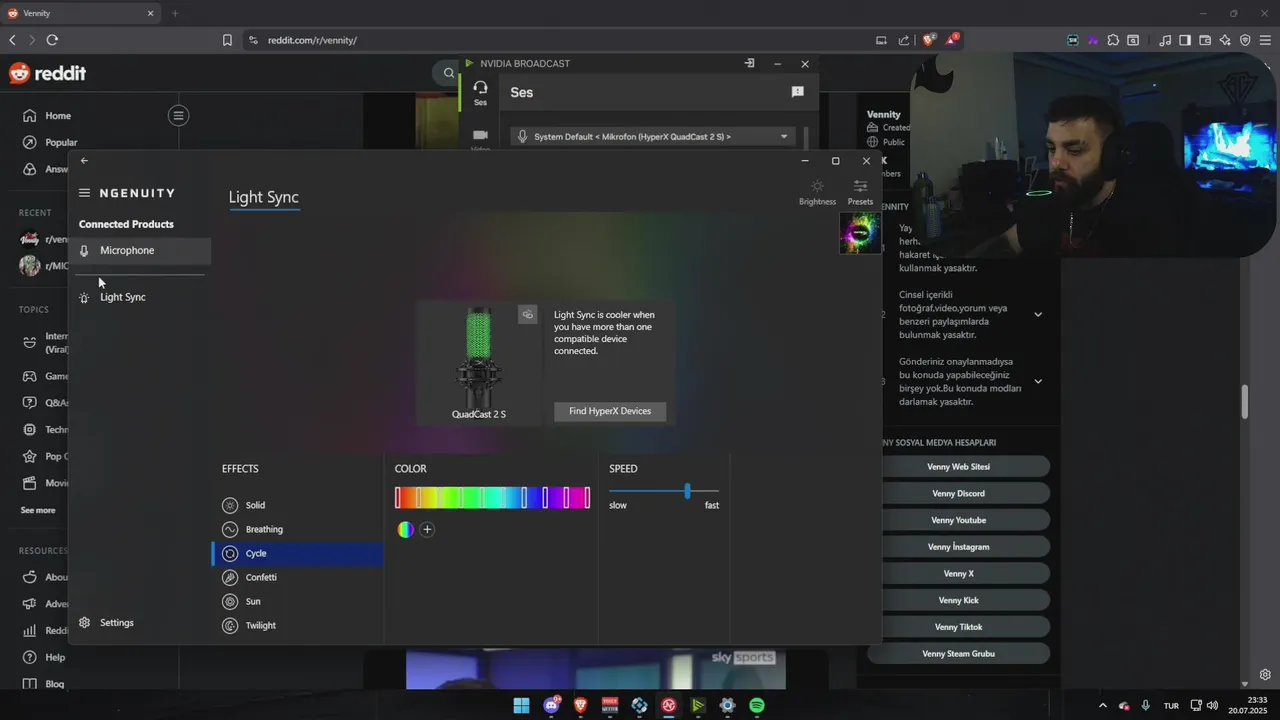Open the Brightness control
Viewport: 1280px width, 720px height.
(x=817, y=192)
